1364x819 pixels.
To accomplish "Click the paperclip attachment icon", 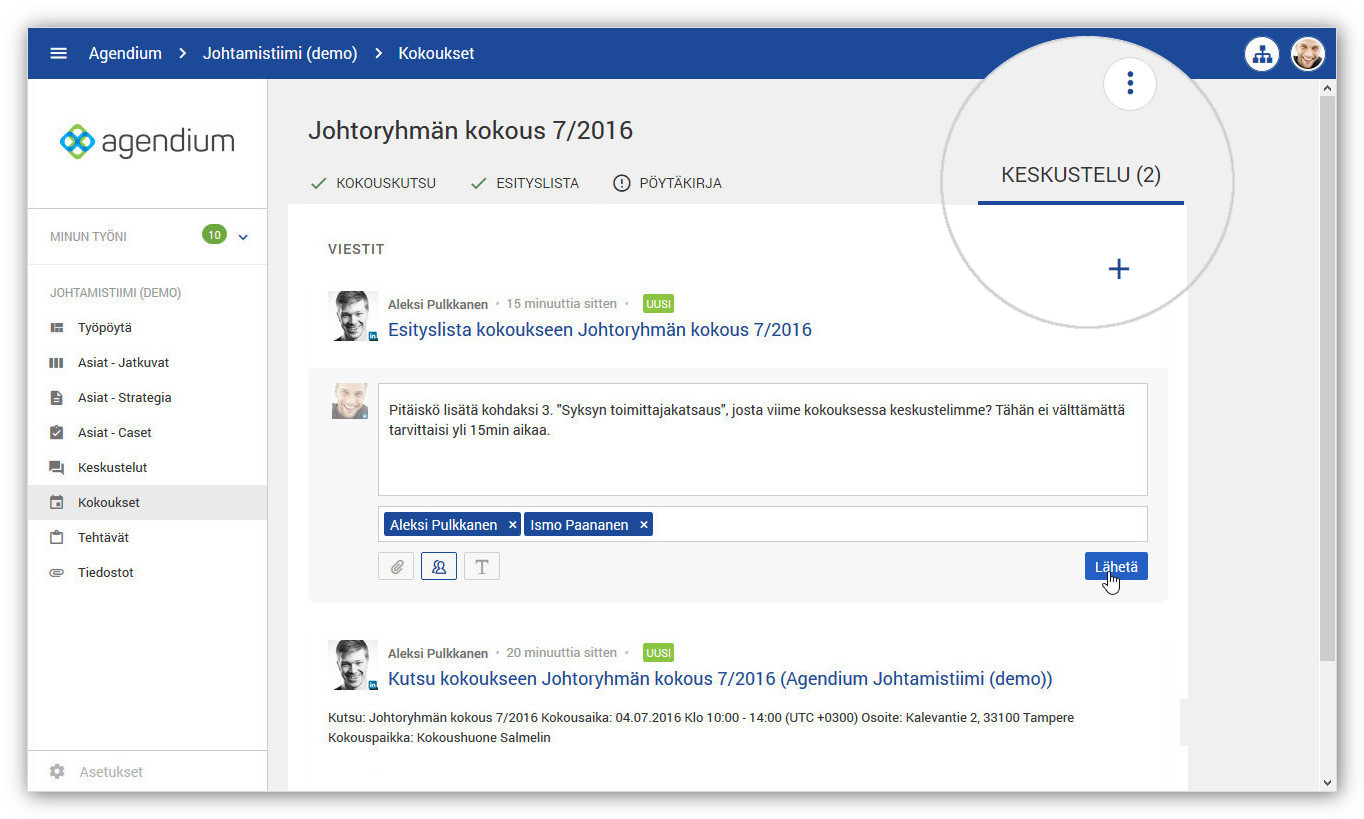I will (x=396, y=567).
